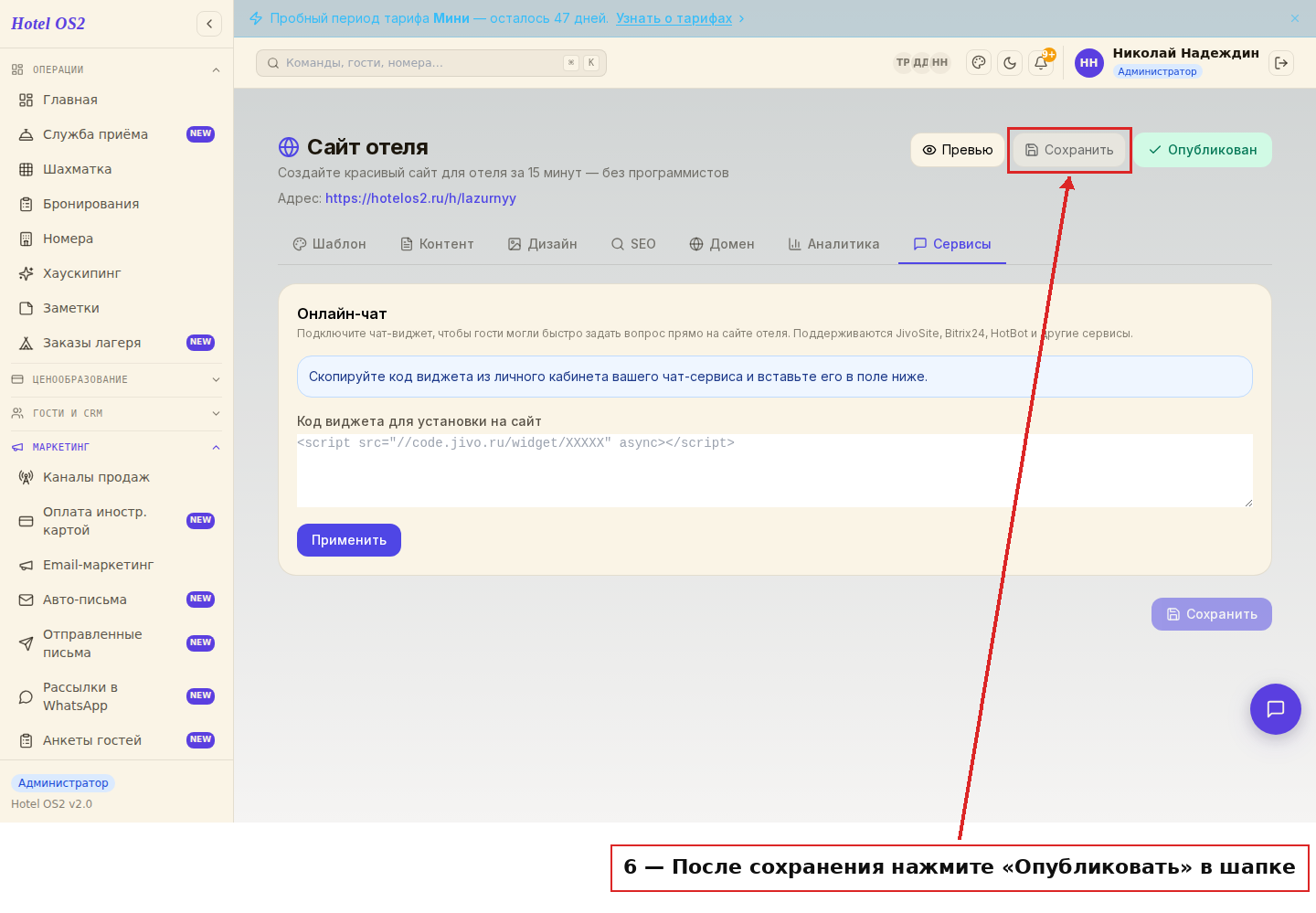
Task: Click the Николай Надеждин user name
Action: click(1186, 53)
